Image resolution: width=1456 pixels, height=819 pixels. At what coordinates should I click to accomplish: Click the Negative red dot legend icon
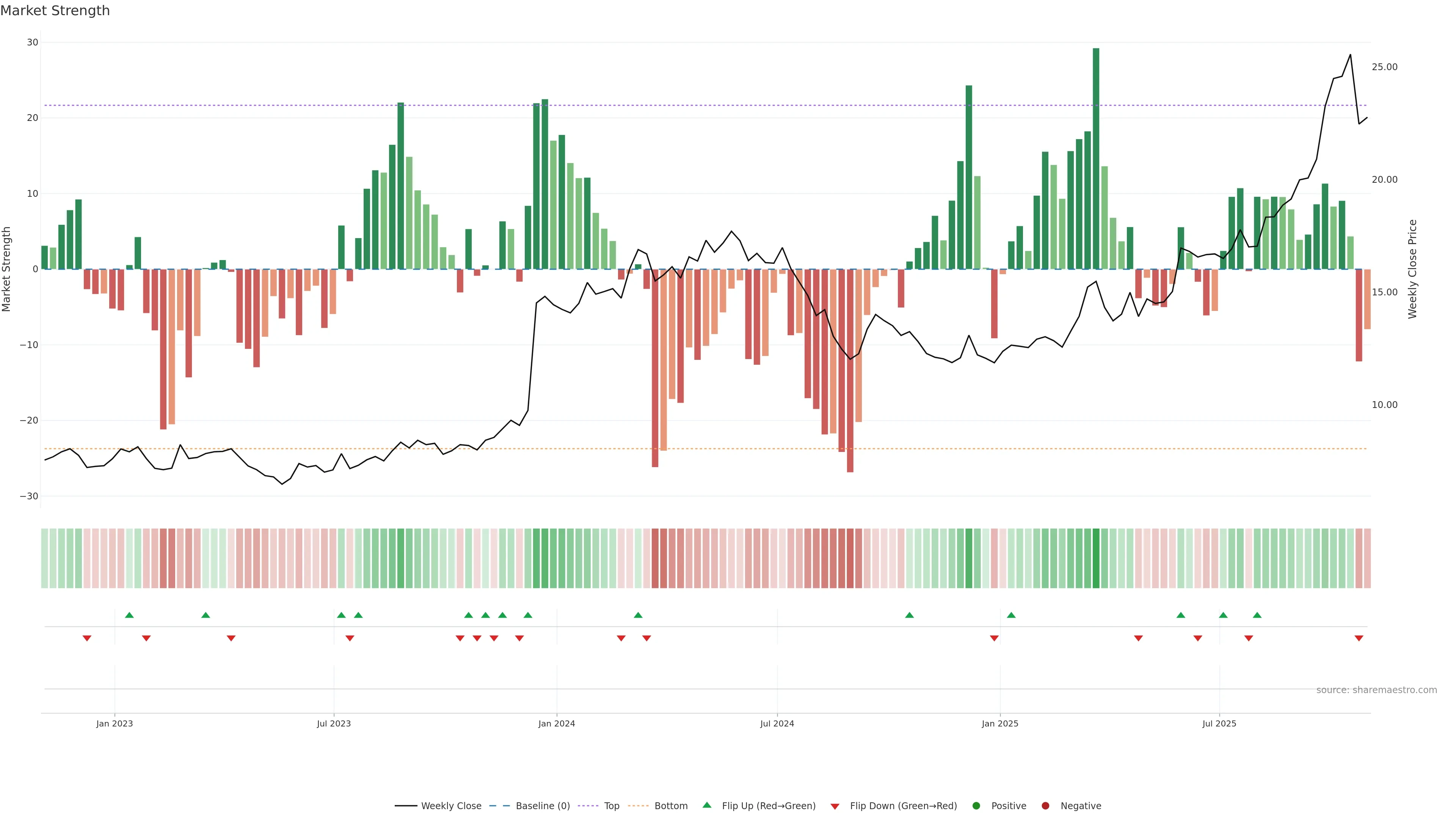coord(1045,806)
